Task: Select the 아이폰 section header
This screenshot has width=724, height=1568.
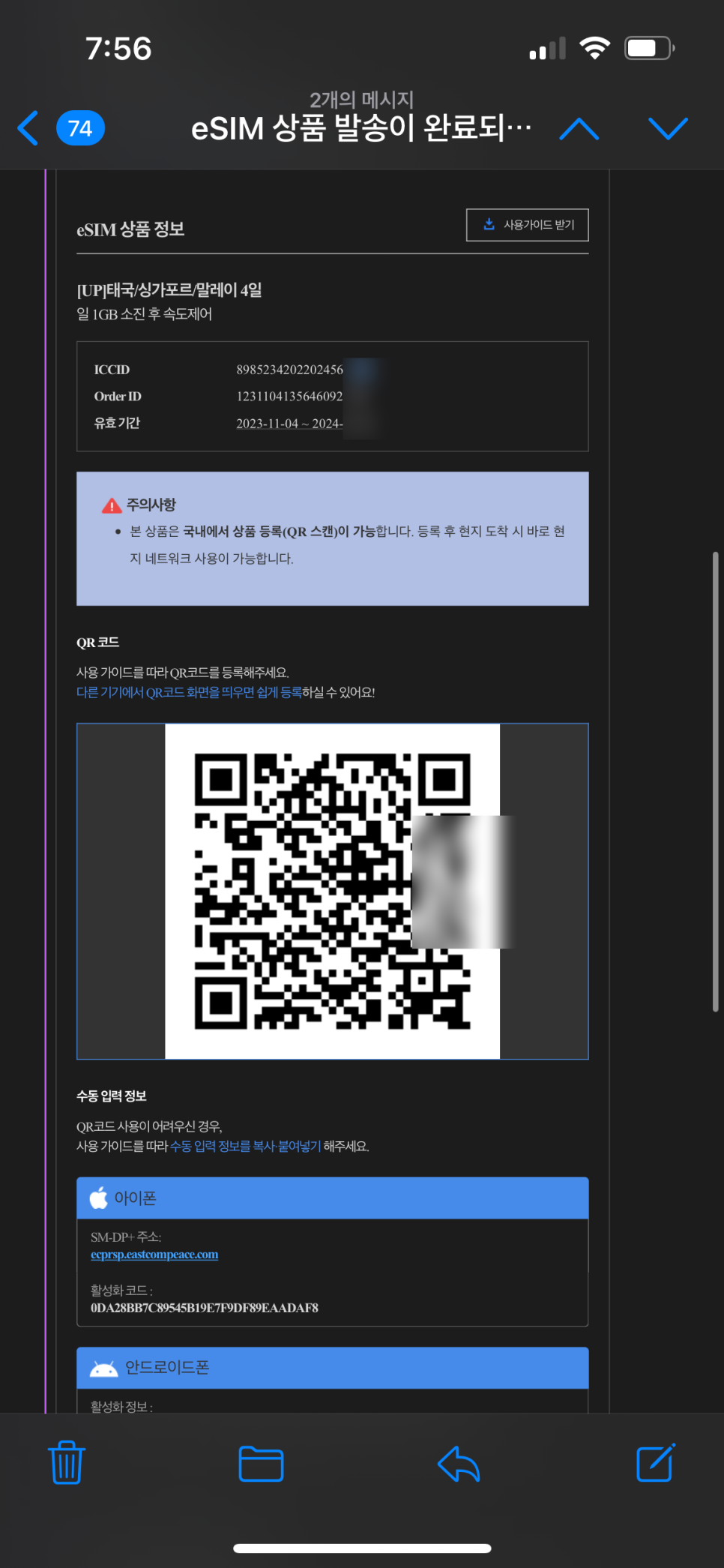Action: (333, 1198)
